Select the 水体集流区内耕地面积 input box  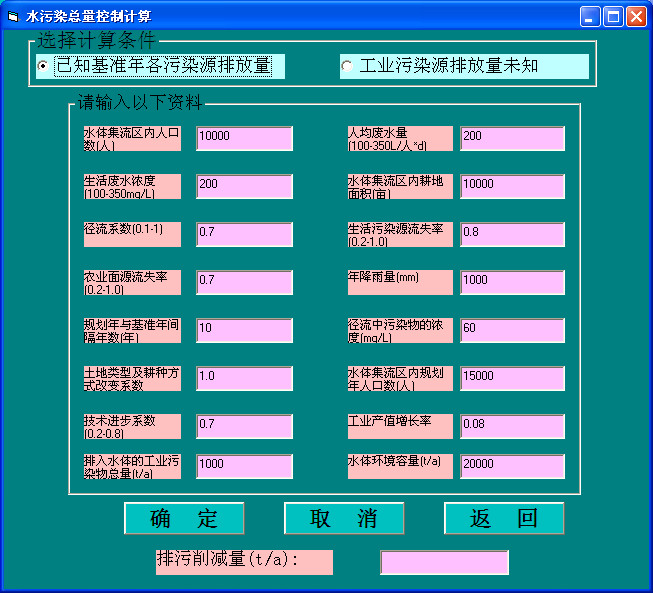coord(512,186)
